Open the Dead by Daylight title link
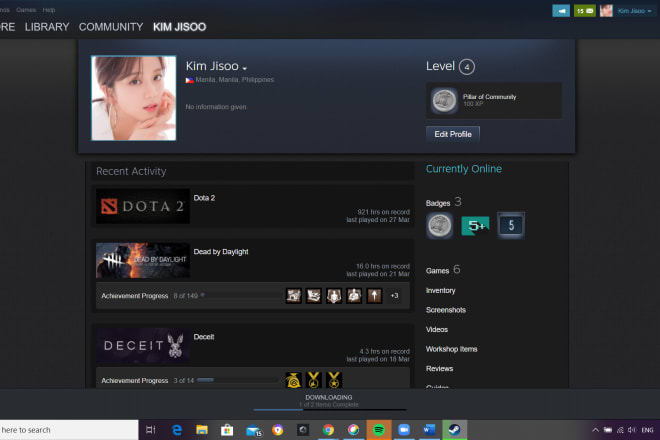660x440 pixels. pos(221,252)
